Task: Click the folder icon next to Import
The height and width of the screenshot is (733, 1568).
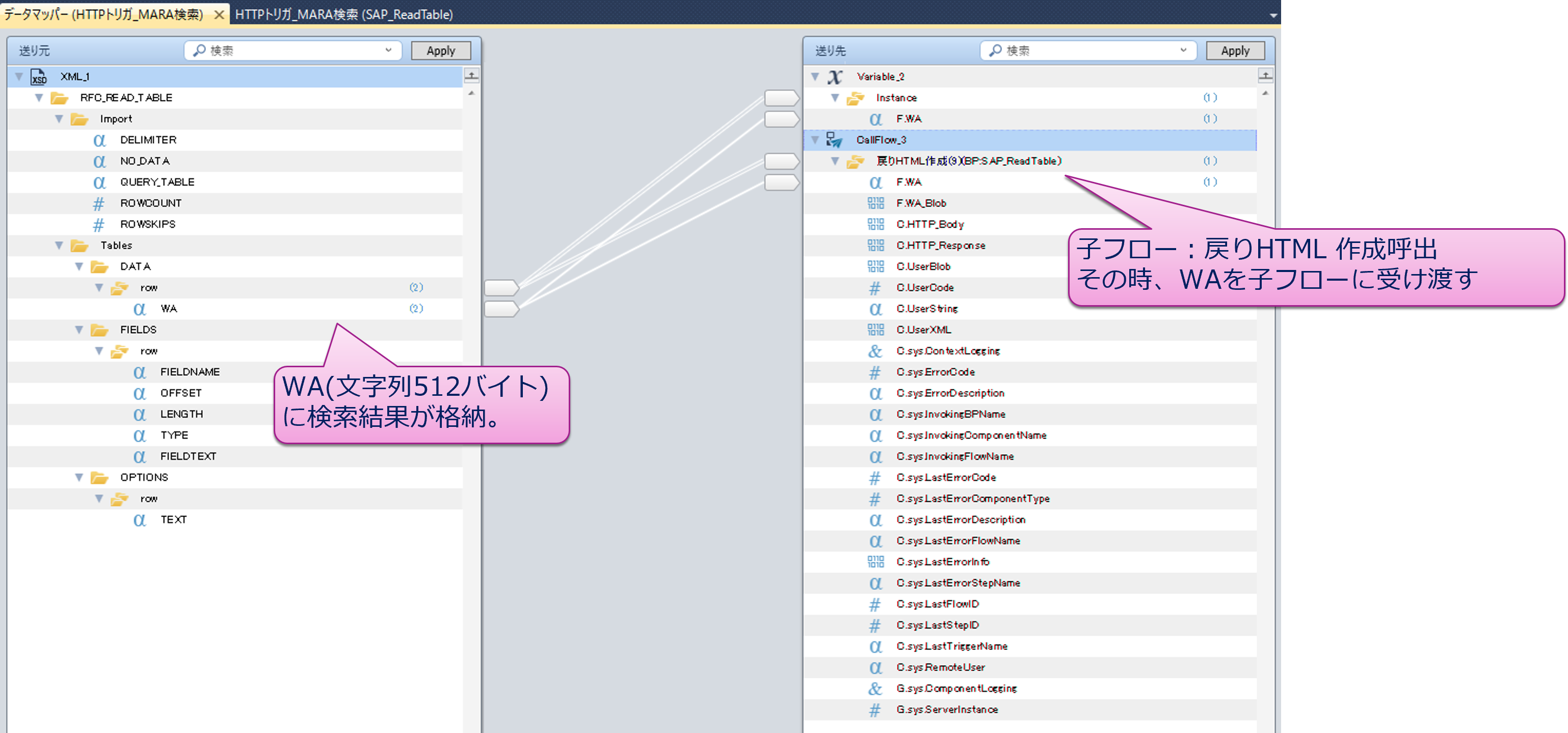Action: (x=79, y=119)
